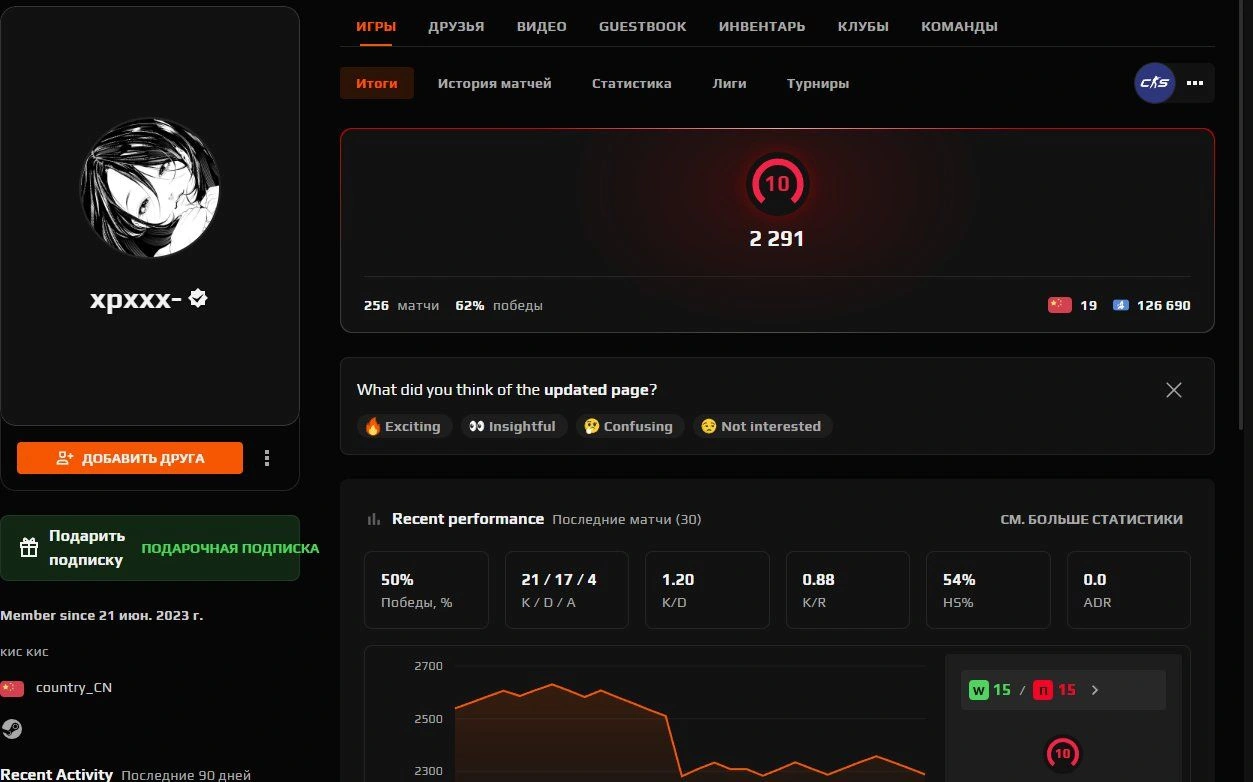The width and height of the screenshot is (1253, 782).
Task: Click the Подарить подписку text
Action: pos(87,547)
